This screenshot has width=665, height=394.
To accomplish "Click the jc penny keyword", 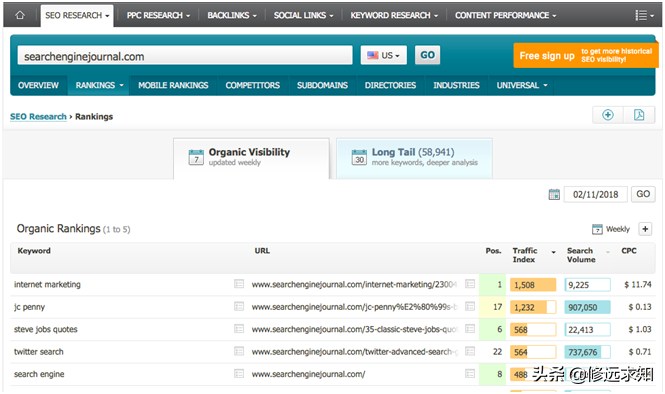I will [x=29, y=307].
